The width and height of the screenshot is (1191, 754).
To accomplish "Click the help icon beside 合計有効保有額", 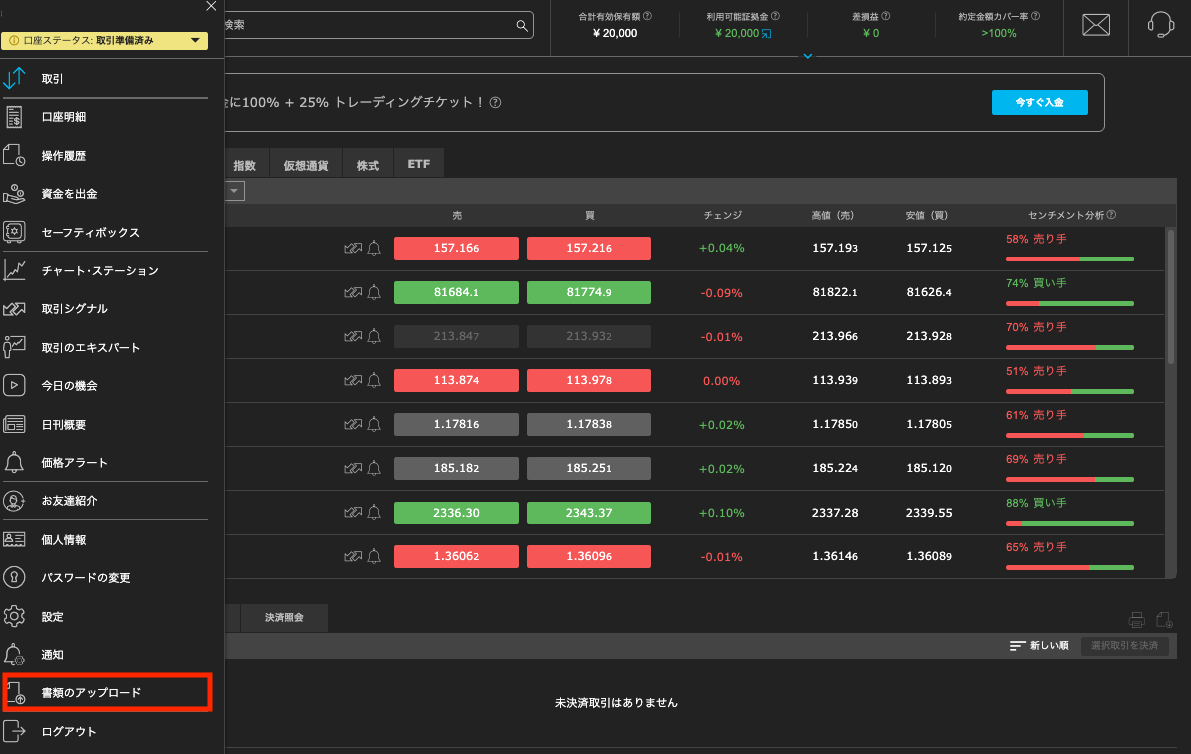I will (x=647, y=16).
